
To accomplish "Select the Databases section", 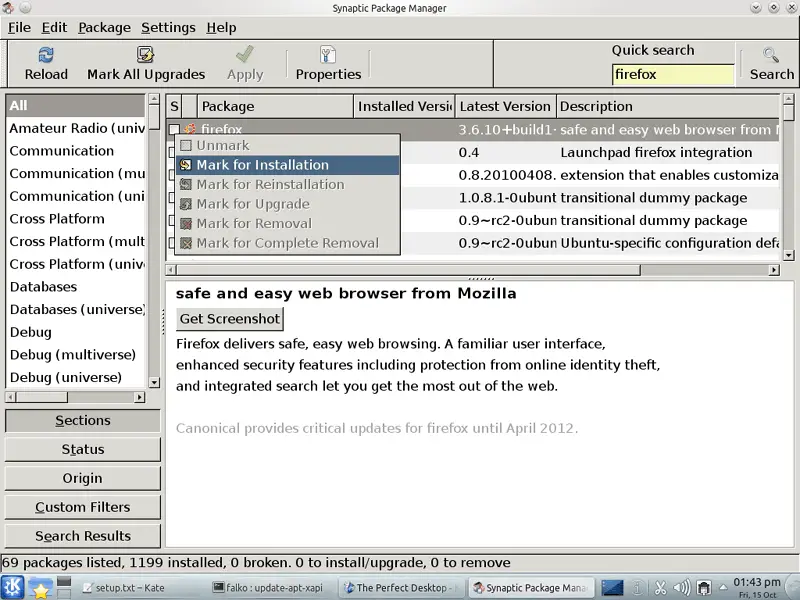I will pos(76,287).
